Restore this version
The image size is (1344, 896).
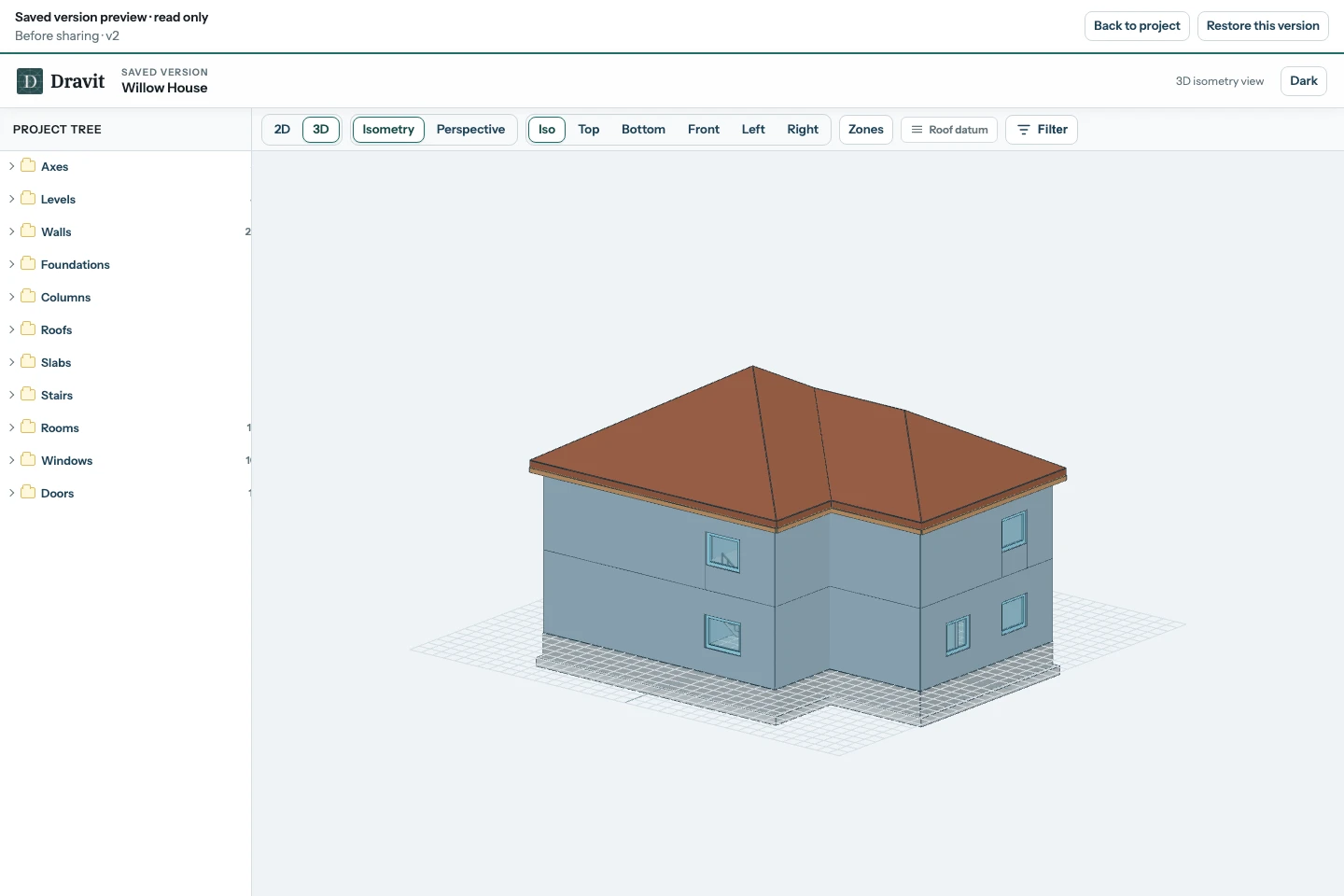1263,26
